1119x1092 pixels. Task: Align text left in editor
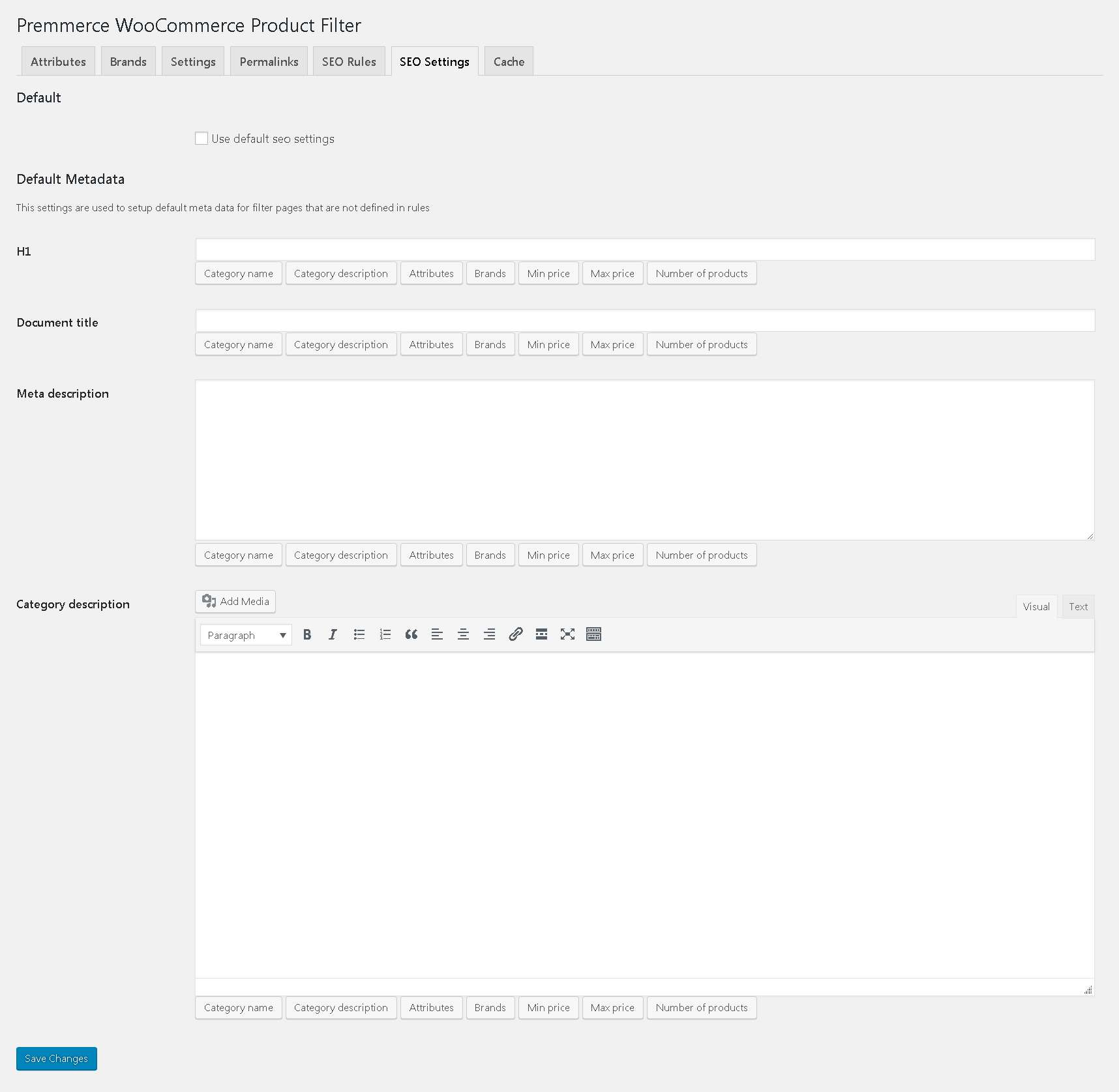point(437,634)
